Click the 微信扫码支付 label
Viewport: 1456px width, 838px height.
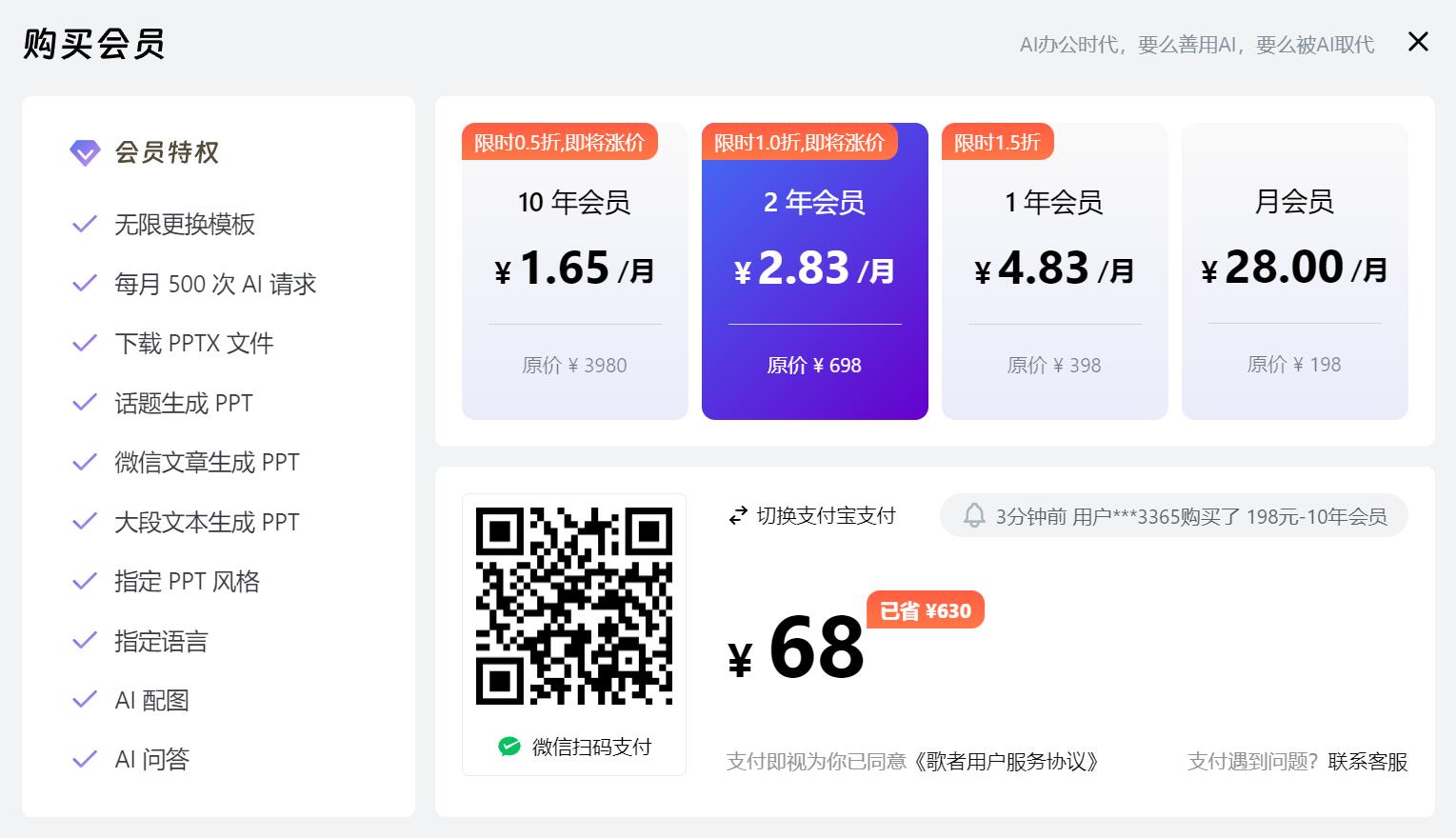pos(591,748)
